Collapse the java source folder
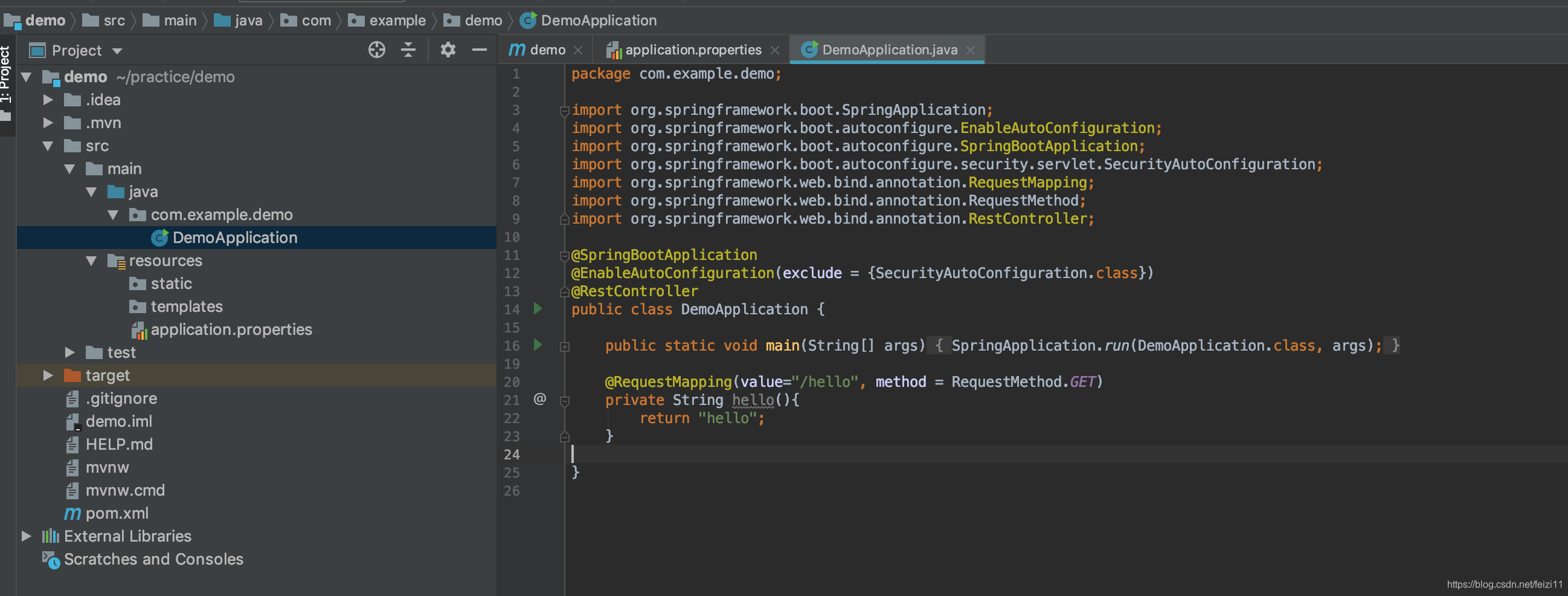This screenshot has width=1568, height=596. tap(91, 192)
